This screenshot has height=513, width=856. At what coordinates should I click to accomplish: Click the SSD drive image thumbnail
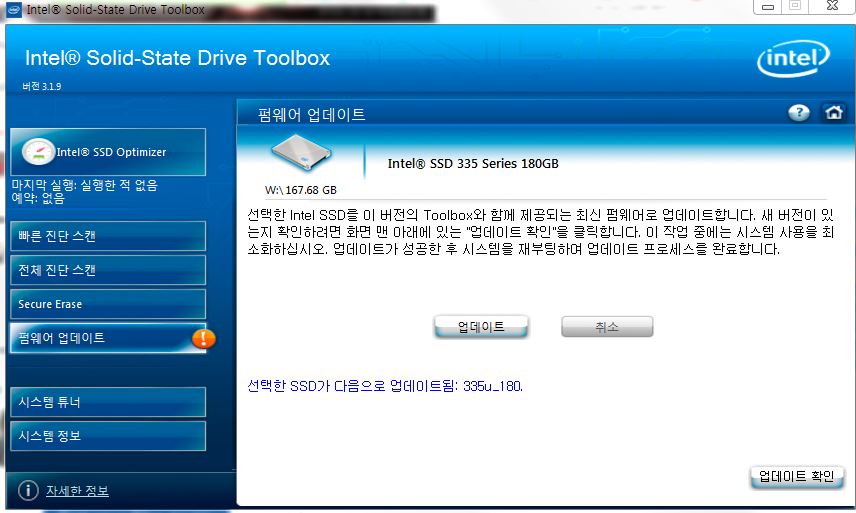coord(301,154)
